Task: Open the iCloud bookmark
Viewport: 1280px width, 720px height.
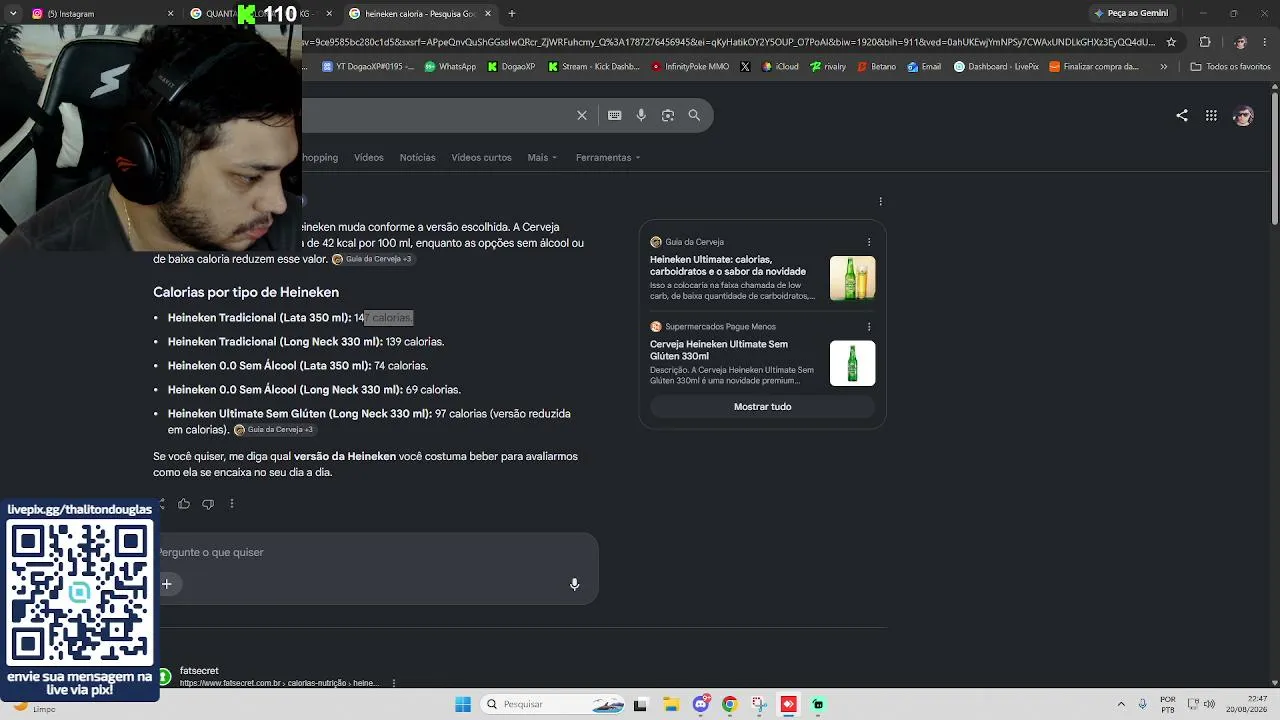Action: [x=780, y=67]
